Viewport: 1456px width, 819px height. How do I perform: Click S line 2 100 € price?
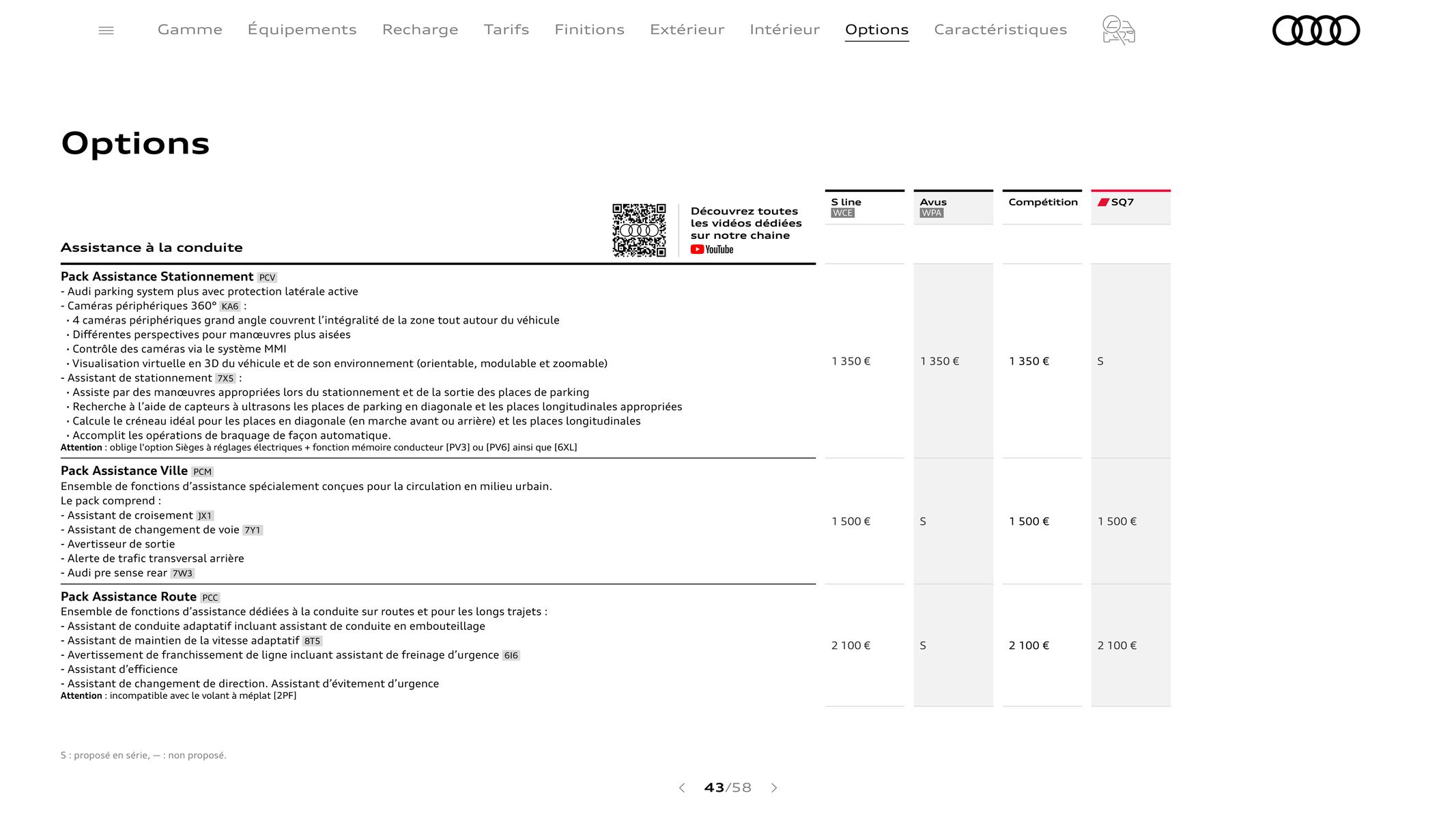point(851,646)
